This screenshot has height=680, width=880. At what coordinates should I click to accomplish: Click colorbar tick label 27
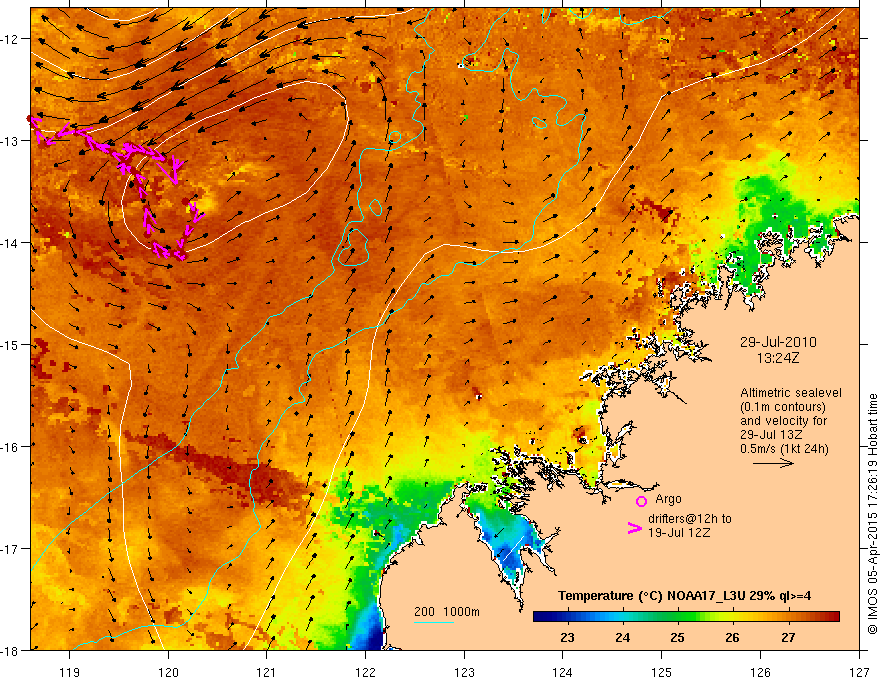(x=788, y=638)
